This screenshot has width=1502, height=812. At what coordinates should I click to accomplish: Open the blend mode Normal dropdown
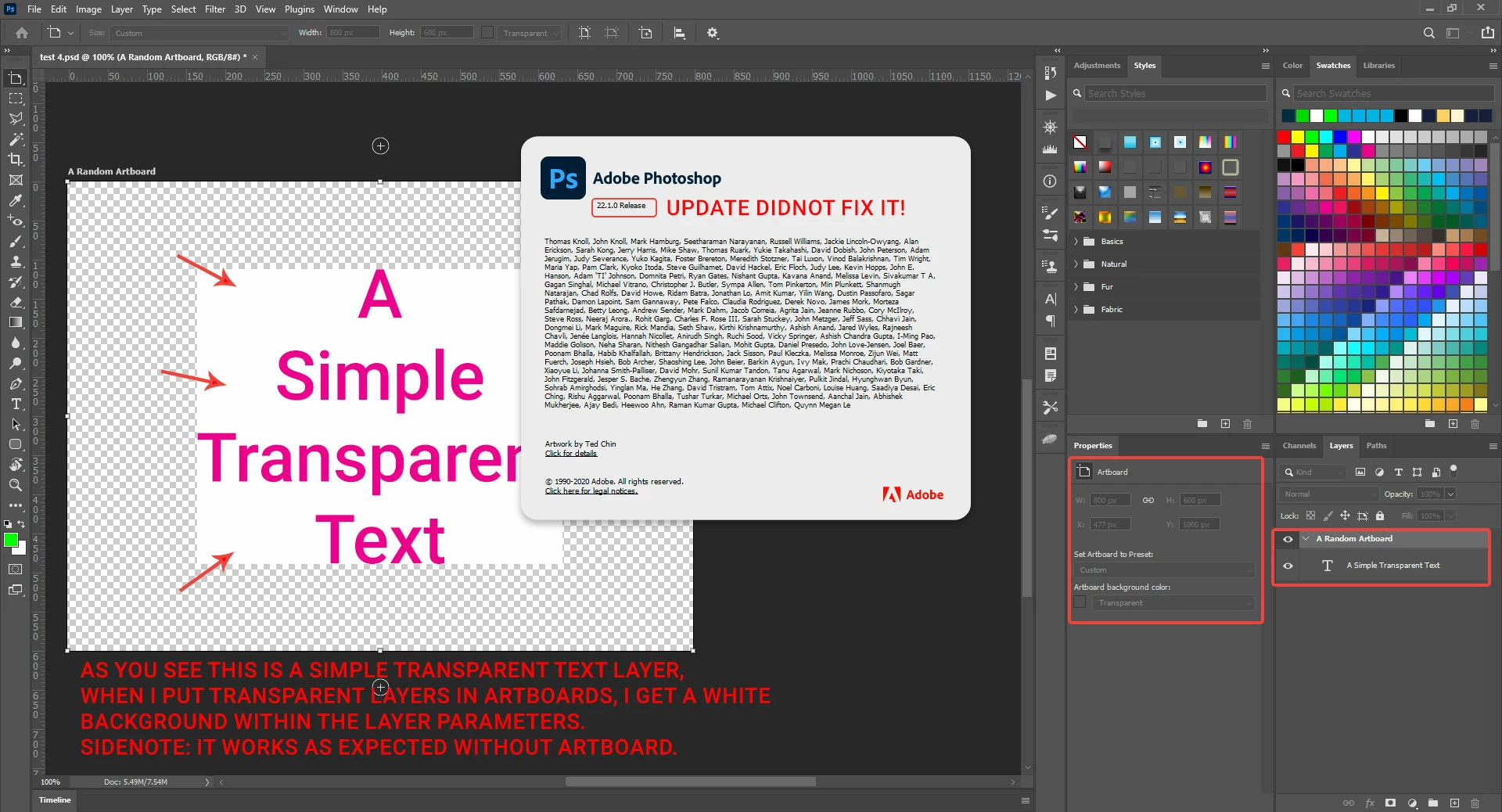point(1328,494)
